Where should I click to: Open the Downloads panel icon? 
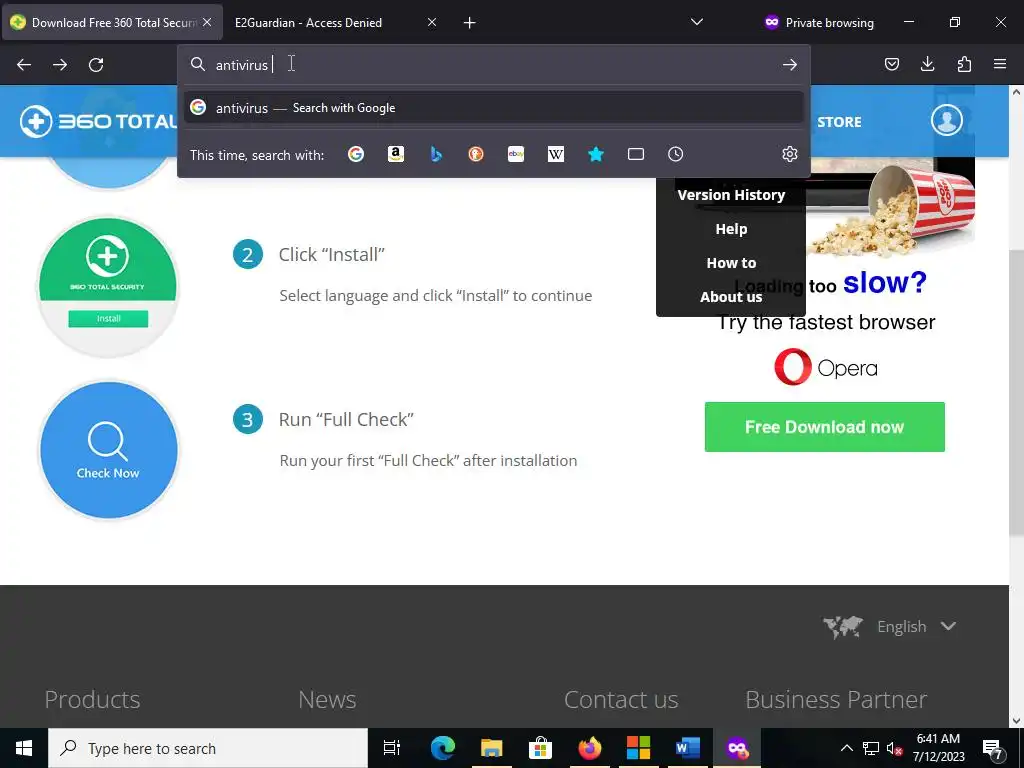(x=927, y=64)
